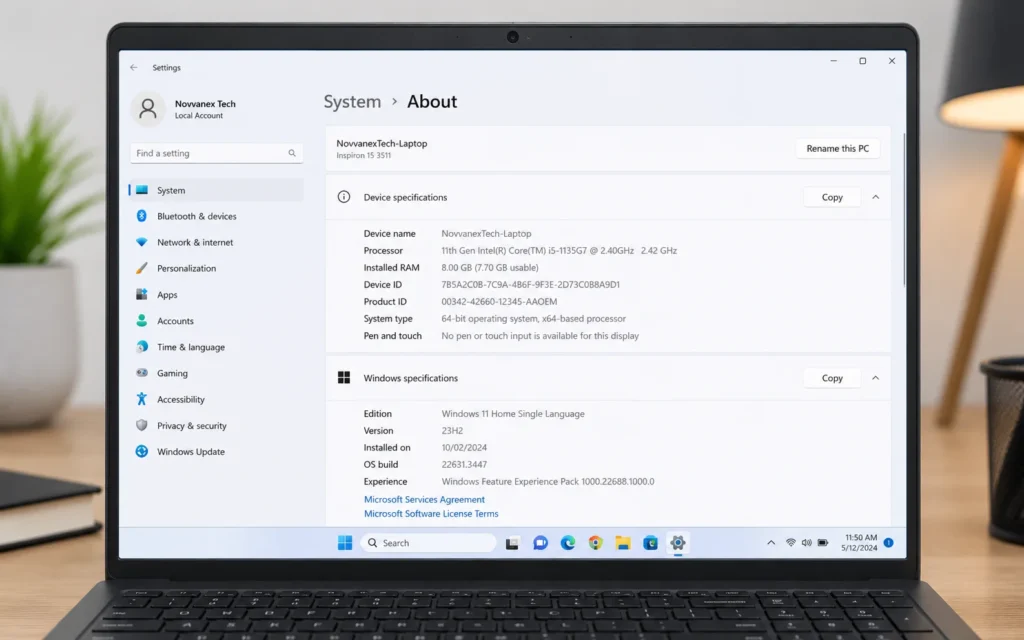This screenshot has height=640, width=1024.
Task: Click the Device specifications info icon
Action: coord(344,197)
